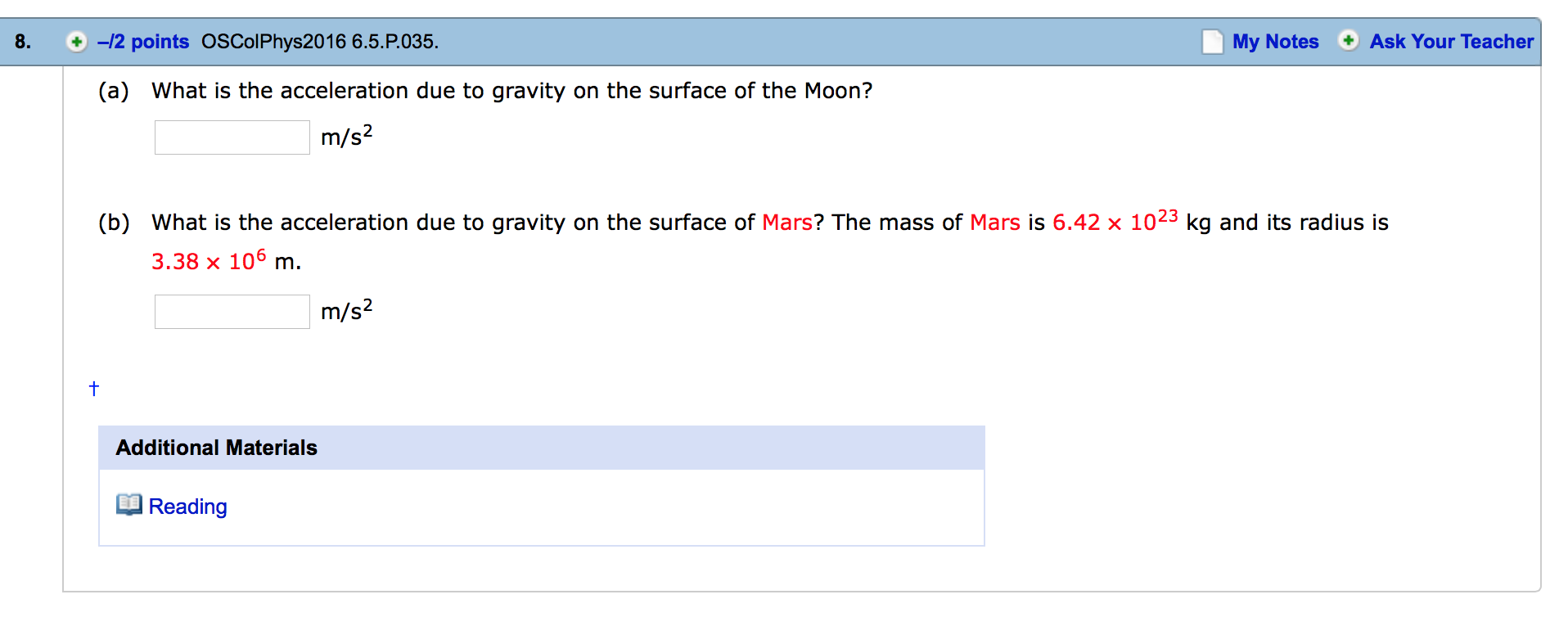Focus the Moon gravity answer field
The image size is (1568, 617).
pyautogui.click(x=232, y=137)
